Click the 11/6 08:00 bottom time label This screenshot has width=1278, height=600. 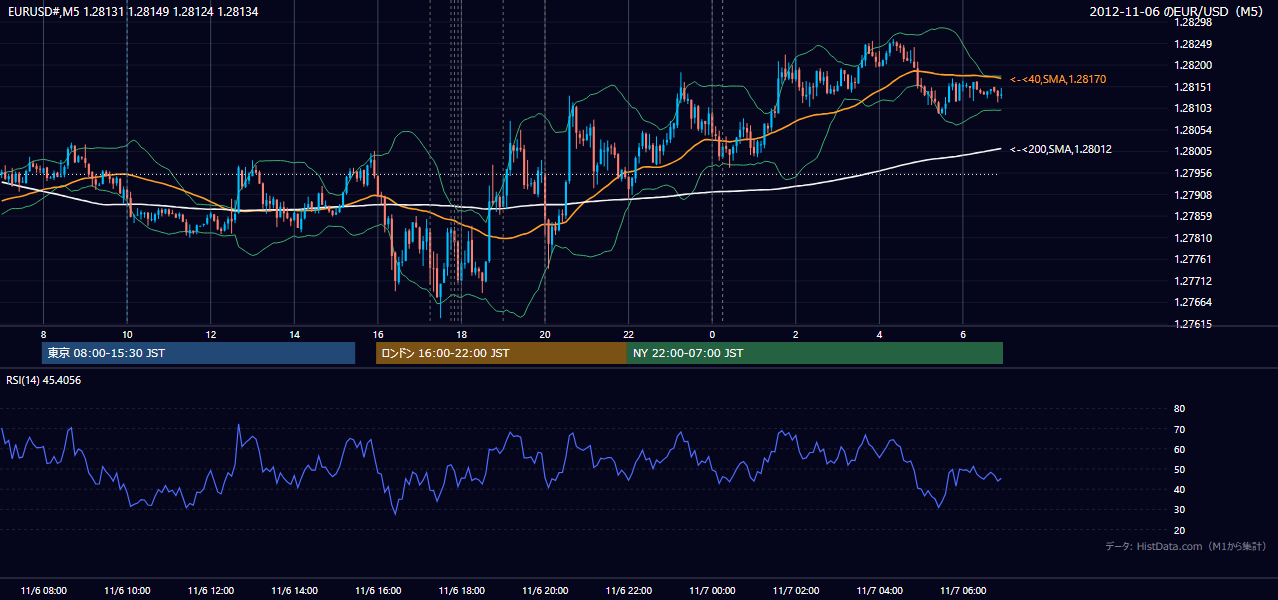pyautogui.click(x=43, y=591)
